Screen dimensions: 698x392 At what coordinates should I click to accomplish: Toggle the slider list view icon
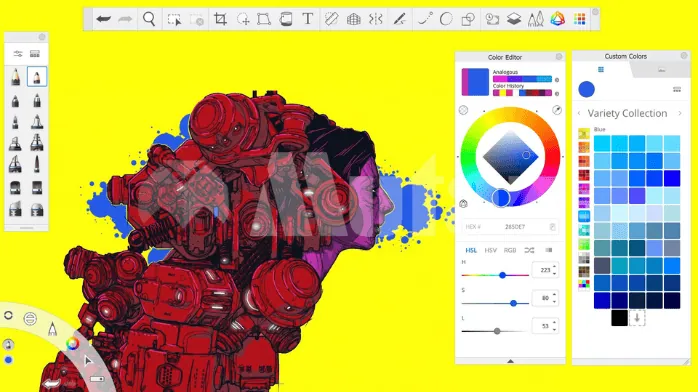[x=549, y=251]
